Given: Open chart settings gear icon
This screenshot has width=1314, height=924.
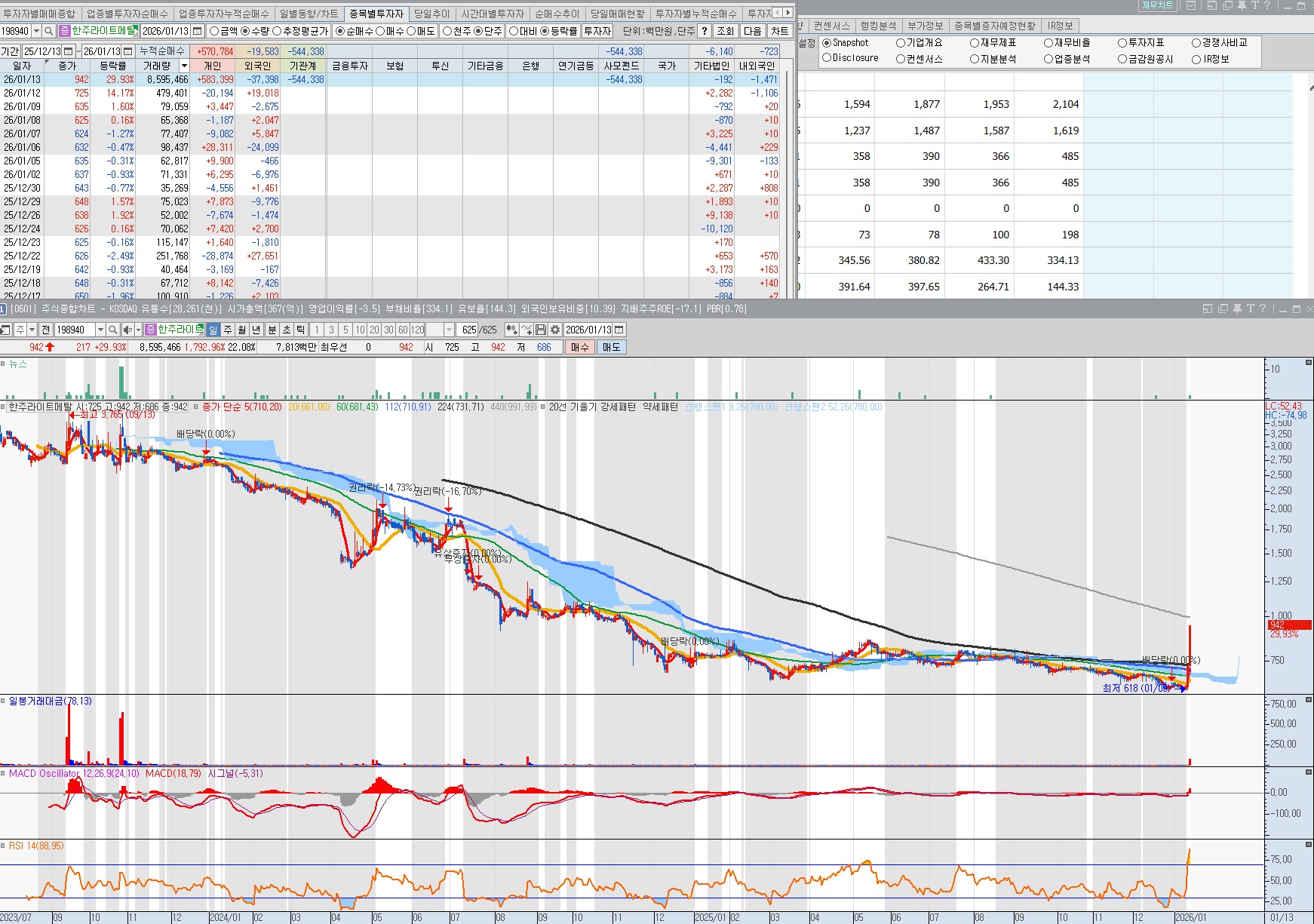Looking at the screenshot, I should tap(555, 330).
